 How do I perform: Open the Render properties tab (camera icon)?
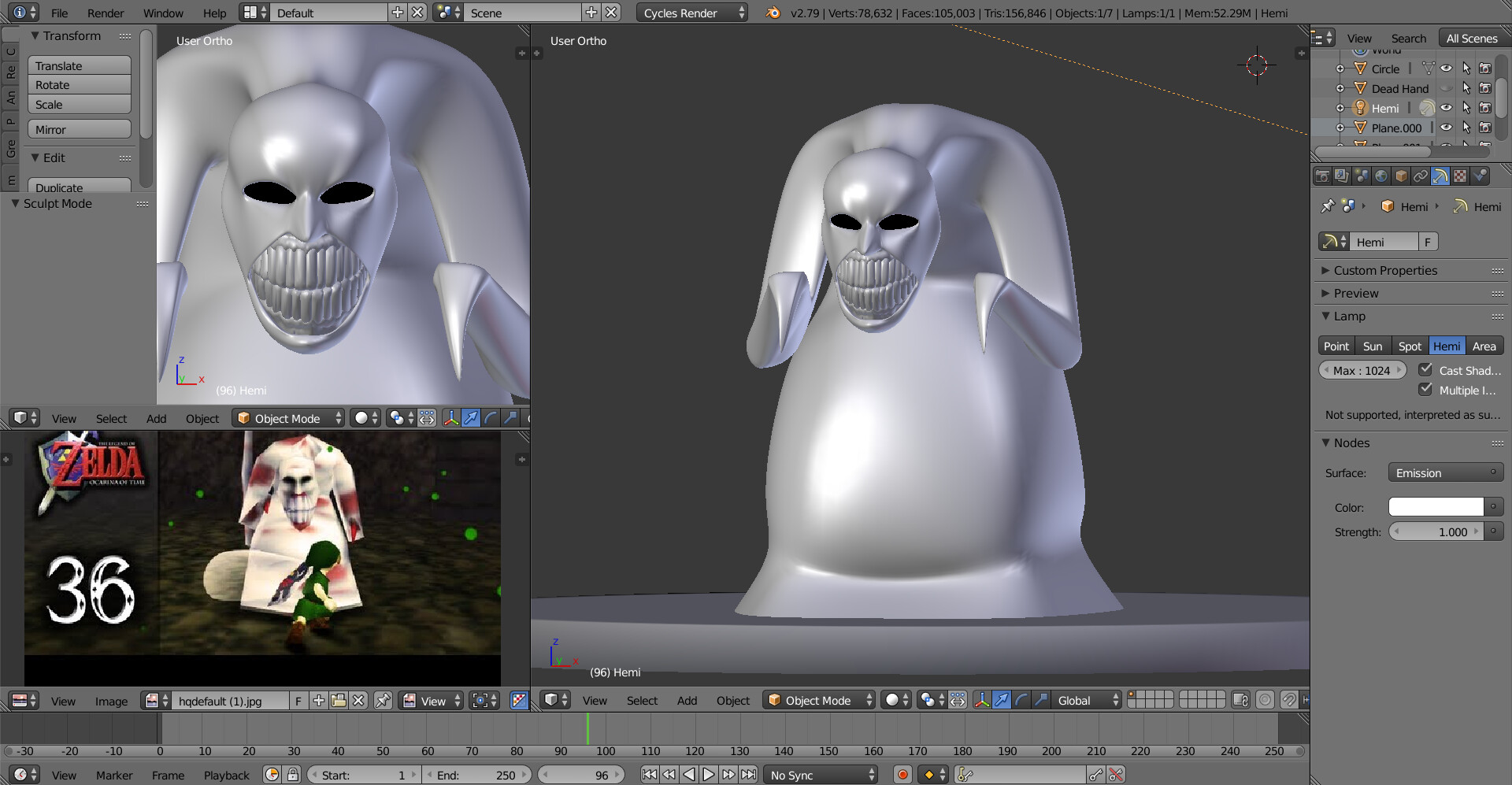tap(1322, 176)
